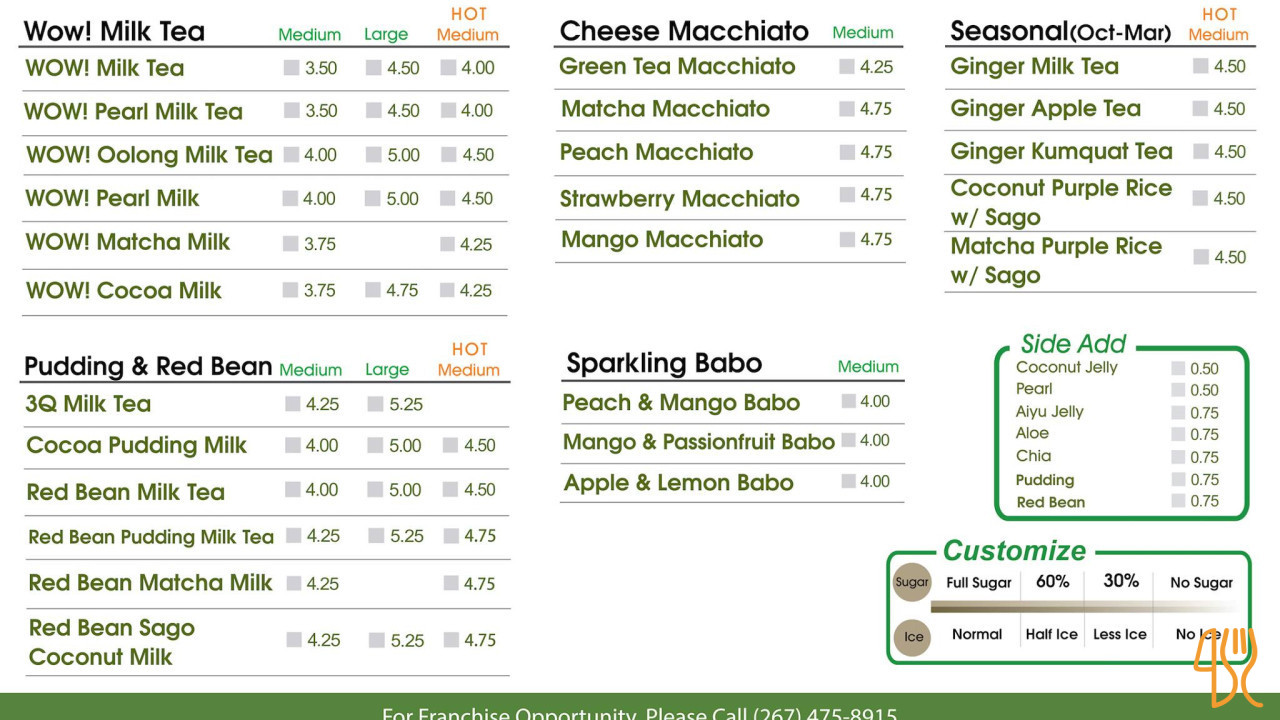Viewport: 1280px width, 720px height.
Task: Click the Cheese Macchiato section heading
Action: click(684, 31)
